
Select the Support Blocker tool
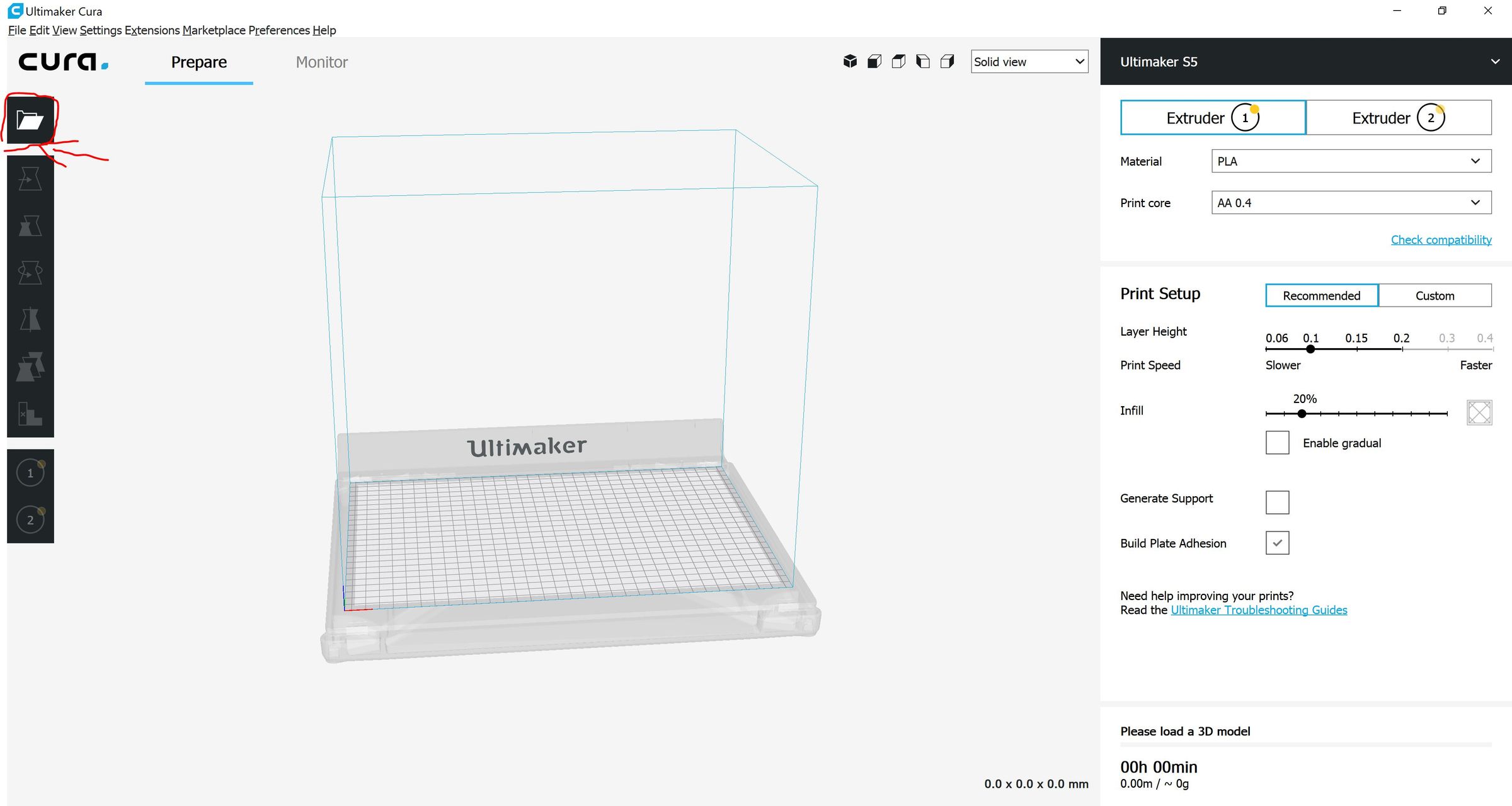point(30,414)
